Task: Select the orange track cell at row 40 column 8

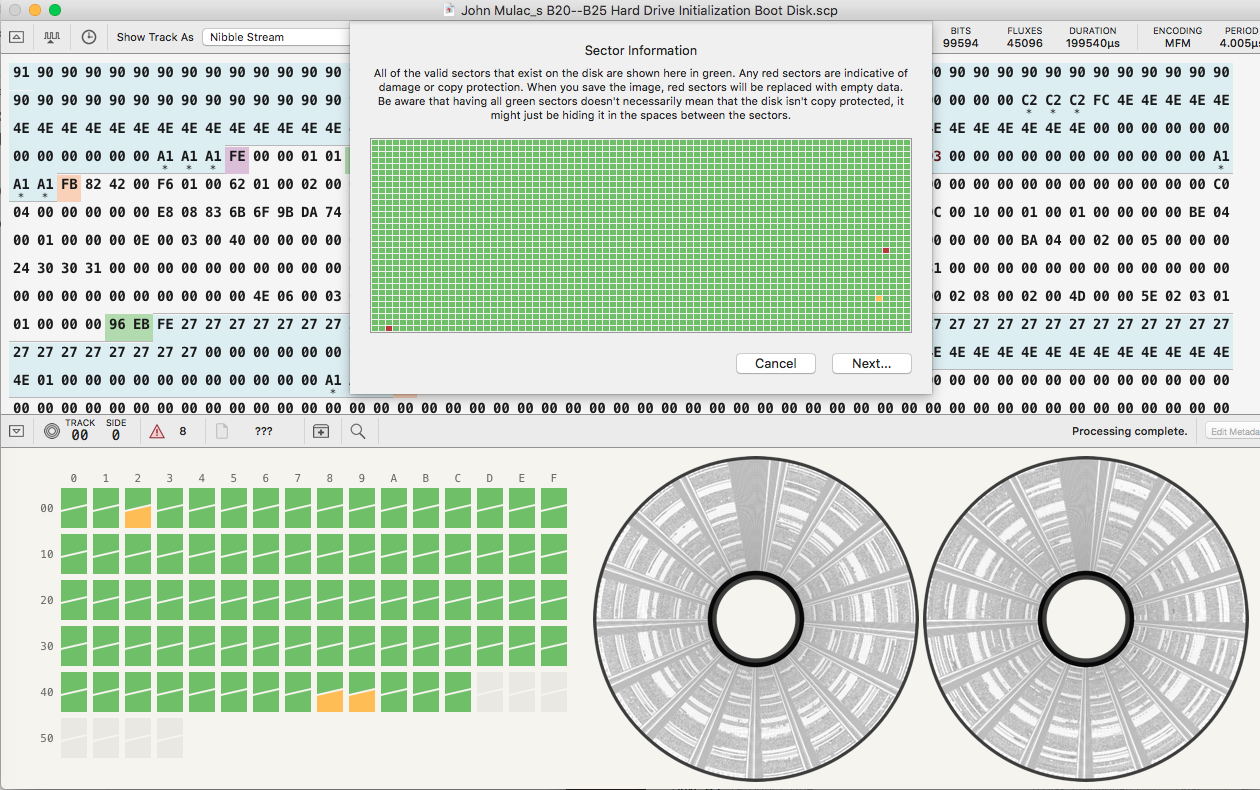Action: tap(330, 692)
